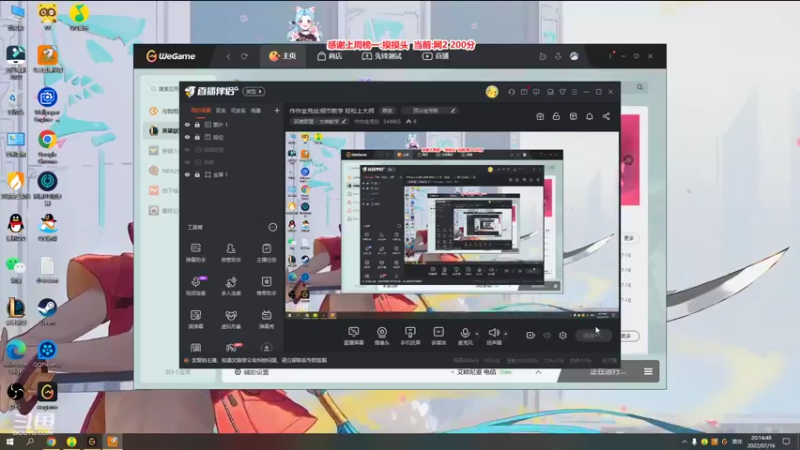Open the 虚拟形象 tool
800x450 pixels.
(231, 319)
